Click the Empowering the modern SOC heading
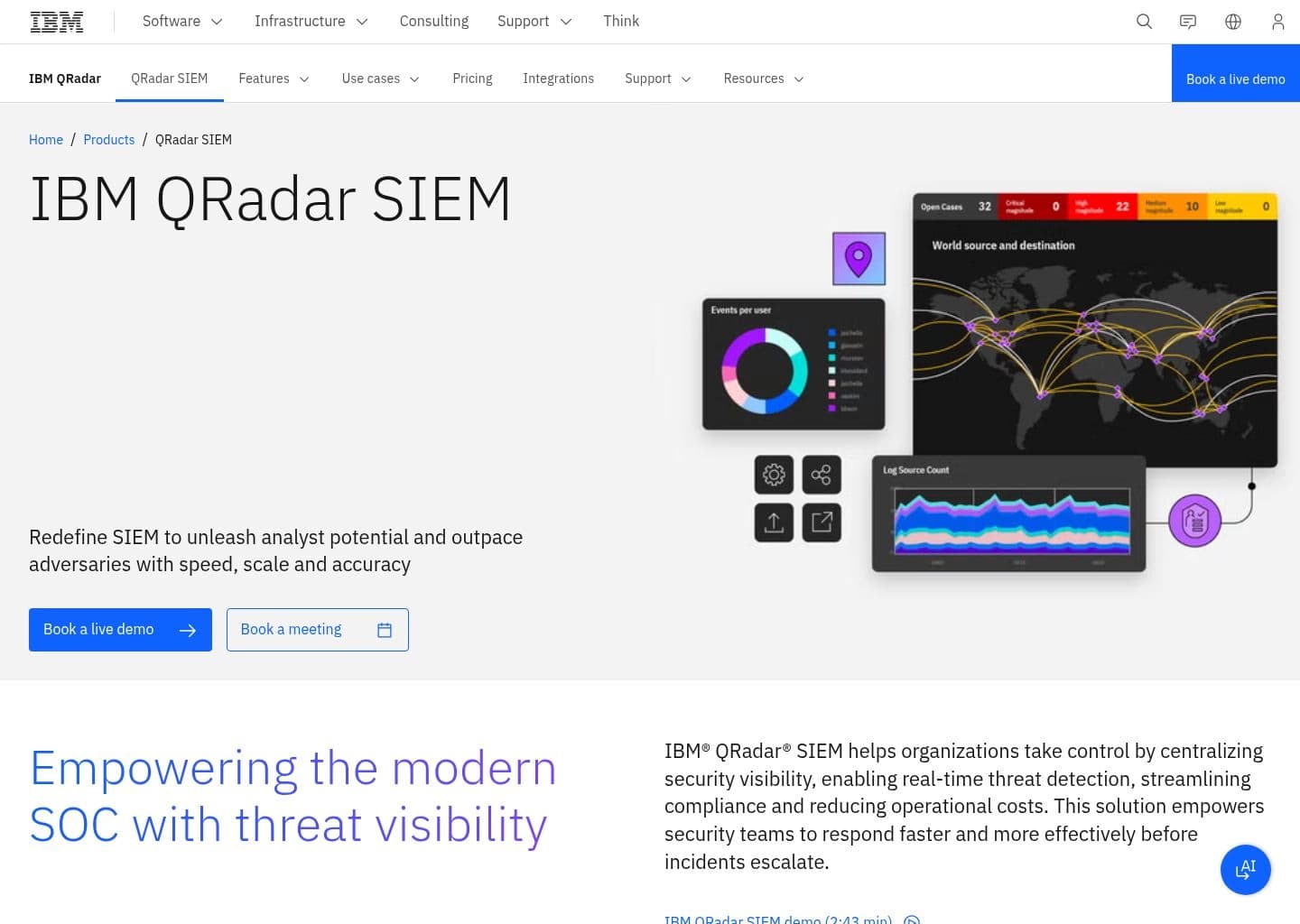This screenshot has width=1300, height=924. (292, 796)
